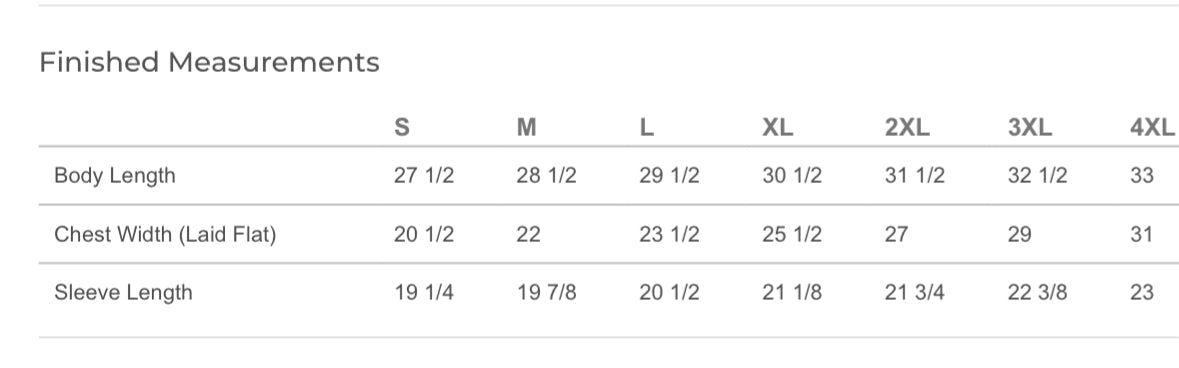Select the 3XL size column header
The width and height of the screenshot is (1179, 368).
[1030, 128]
